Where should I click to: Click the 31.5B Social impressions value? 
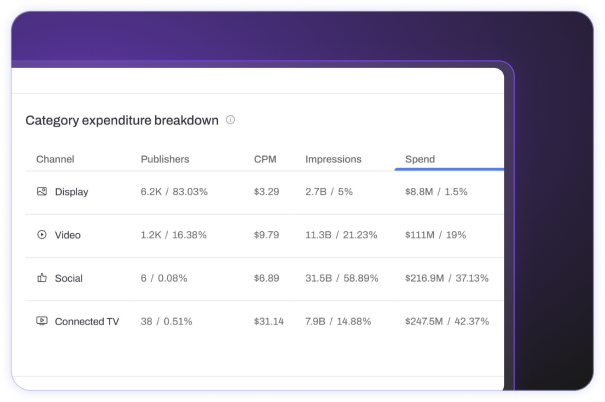coord(320,278)
